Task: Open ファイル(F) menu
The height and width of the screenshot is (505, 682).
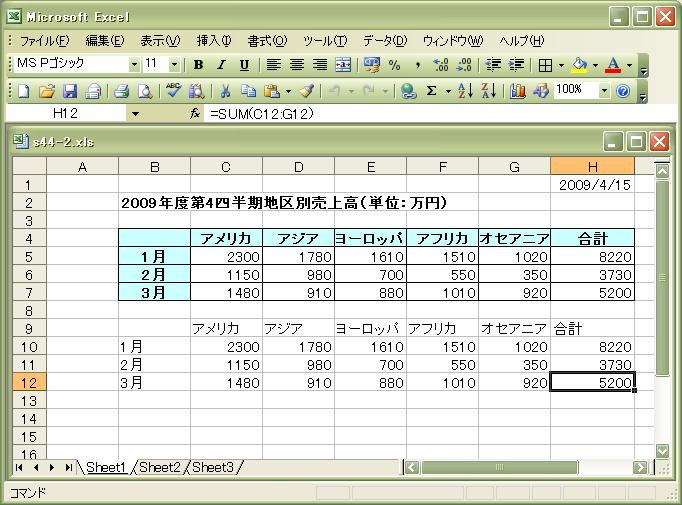Action: pos(44,41)
